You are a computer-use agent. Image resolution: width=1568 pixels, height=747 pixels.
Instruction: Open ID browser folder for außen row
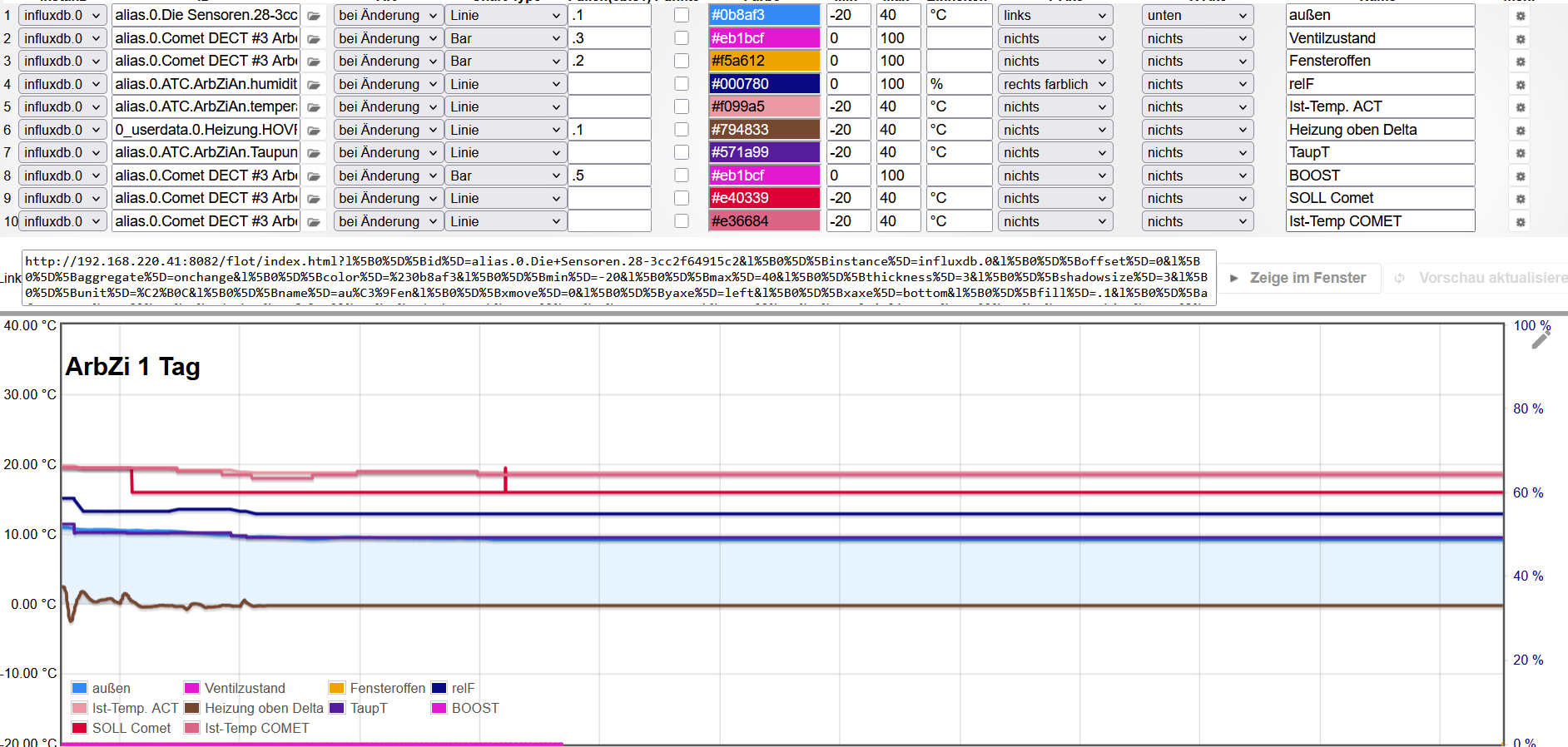[314, 16]
